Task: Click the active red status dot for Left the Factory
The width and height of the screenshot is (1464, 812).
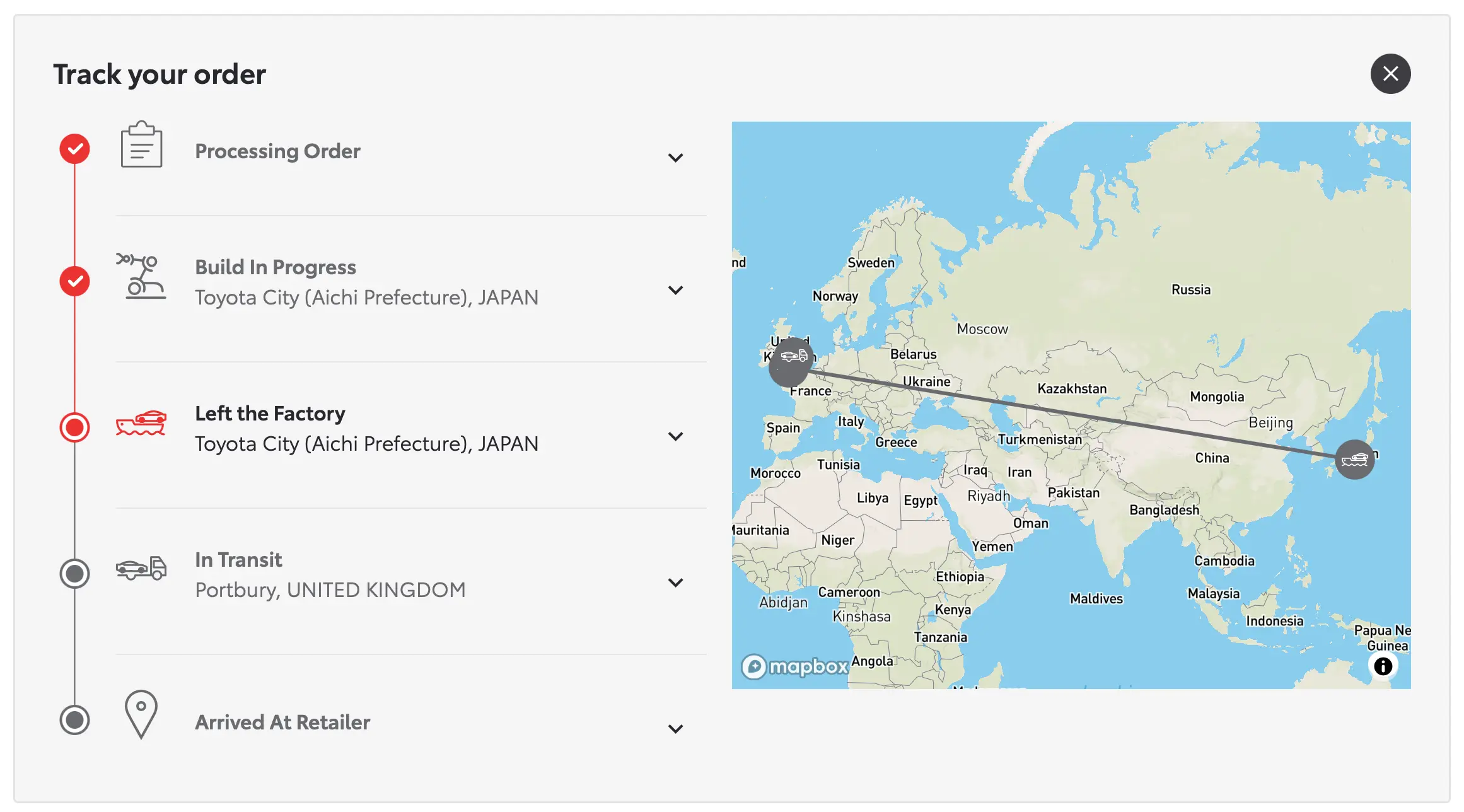Action: tap(74, 427)
